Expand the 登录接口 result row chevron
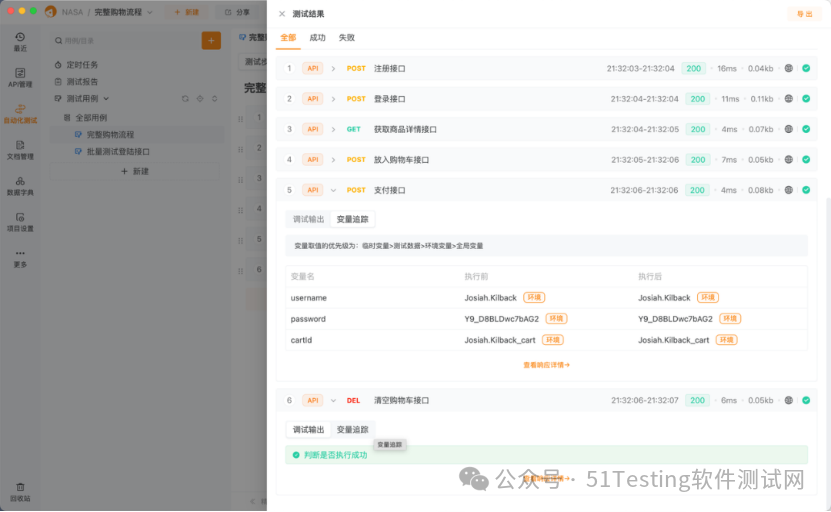831x512 pixels. (x=333, y=99)
